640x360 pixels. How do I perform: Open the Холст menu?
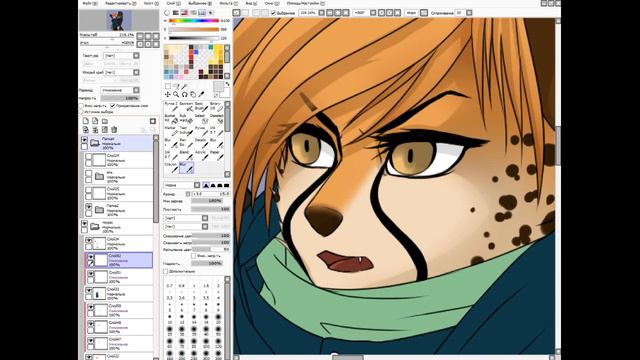[151, 3]
